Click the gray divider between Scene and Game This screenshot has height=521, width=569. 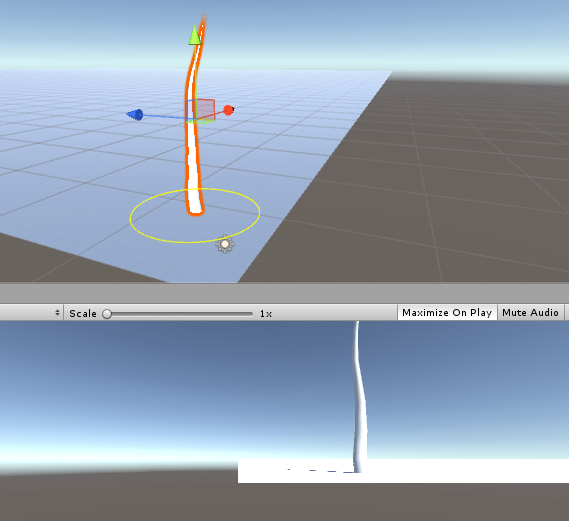(284, 293)
